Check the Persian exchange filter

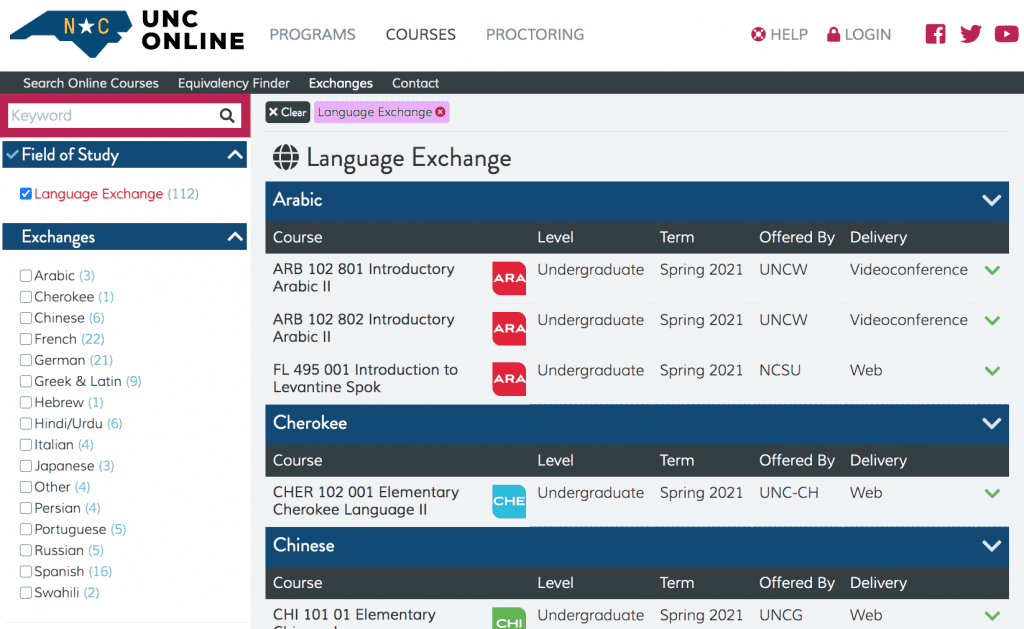(x=25, y=508)
